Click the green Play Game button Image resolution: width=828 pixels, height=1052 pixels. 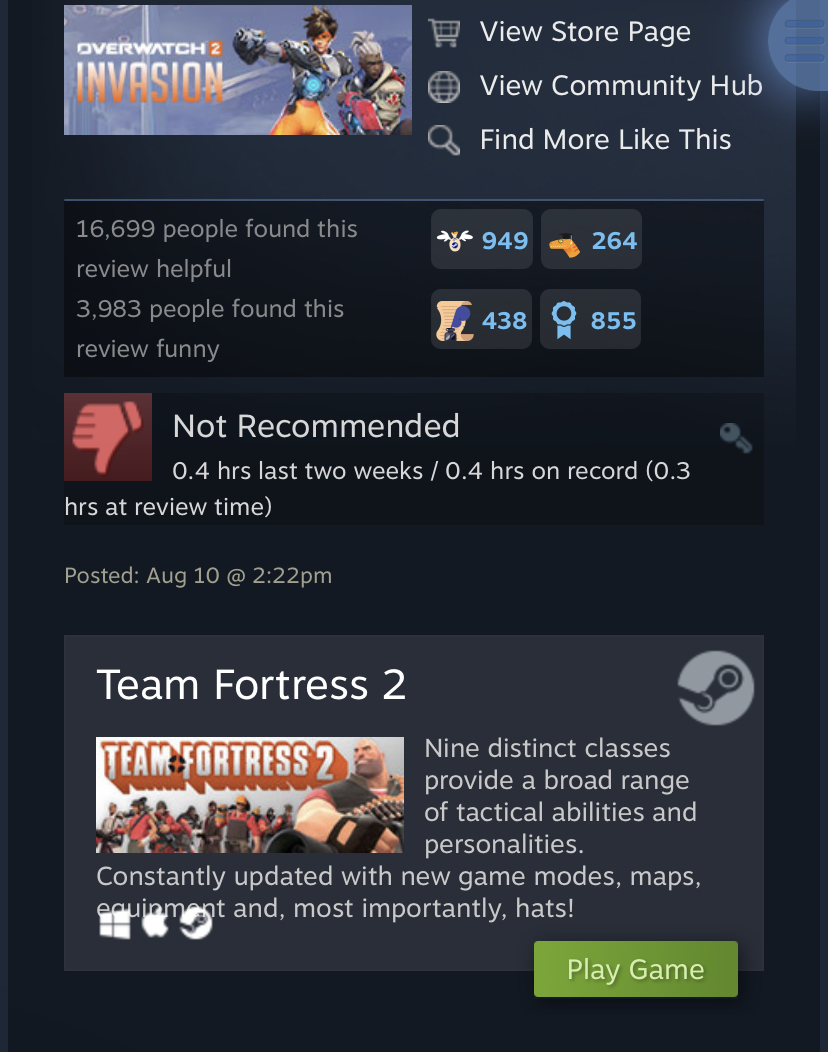(636, 969)
